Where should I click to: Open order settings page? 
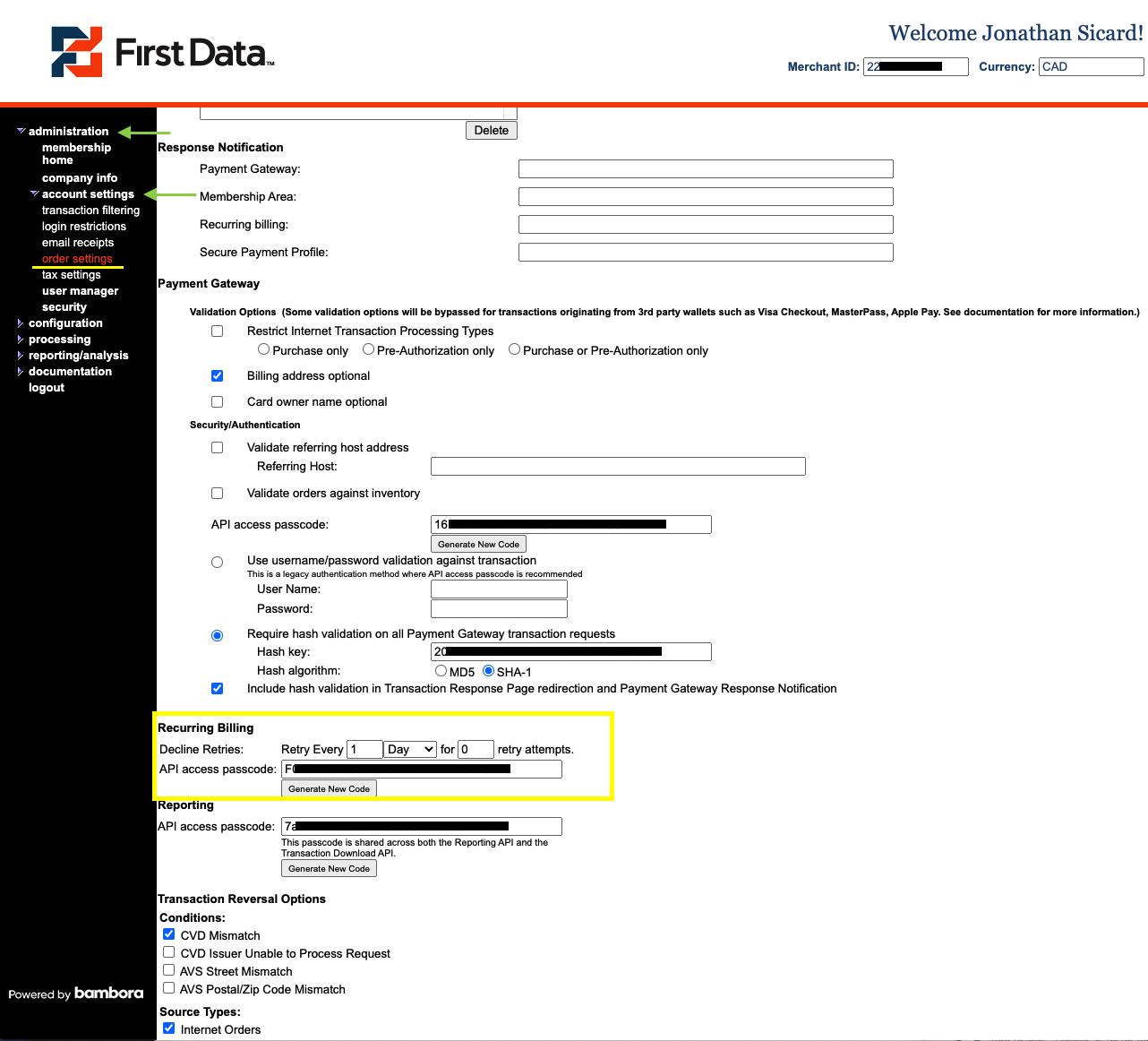77,259
